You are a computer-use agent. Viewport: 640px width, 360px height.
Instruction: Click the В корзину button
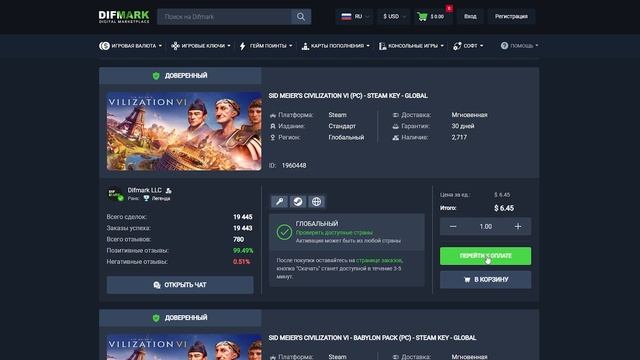tap(485, 280)
